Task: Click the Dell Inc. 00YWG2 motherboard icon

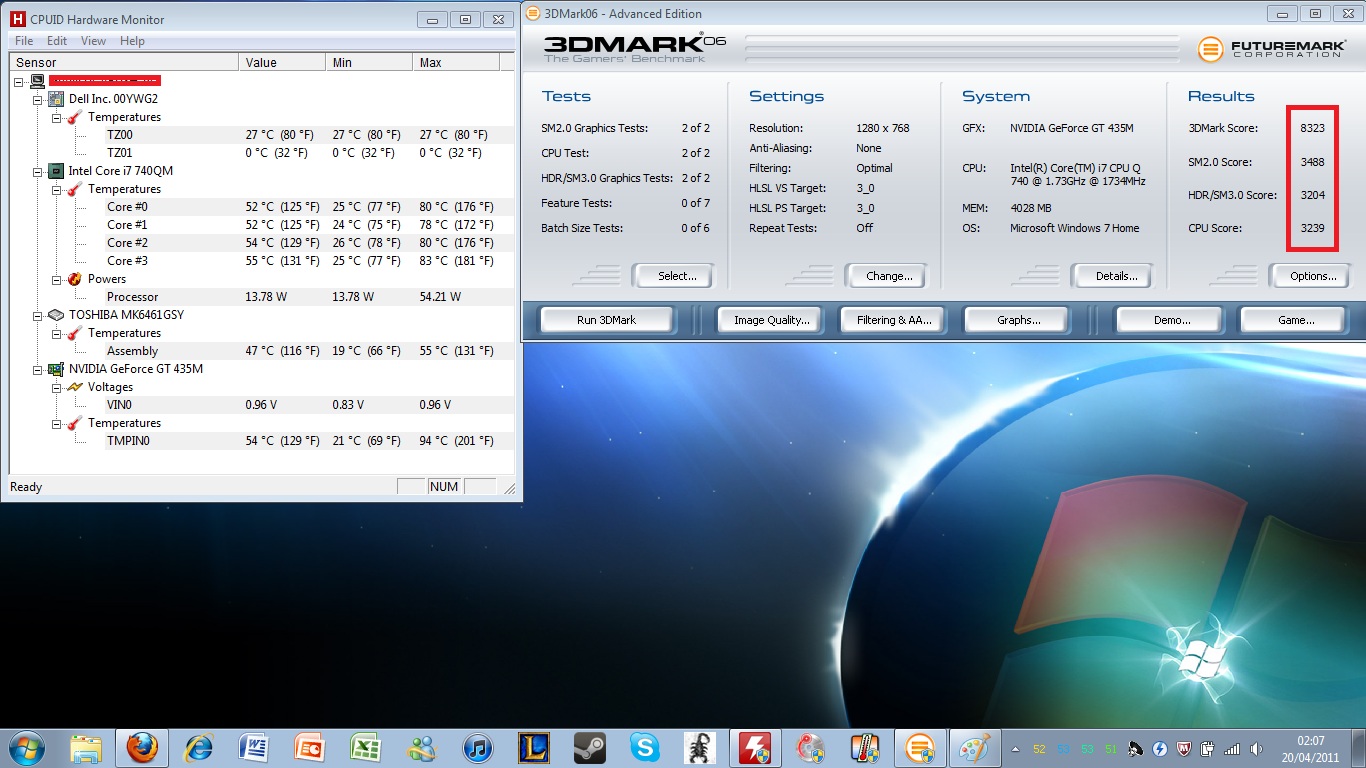Action: [x=56, y=99]
